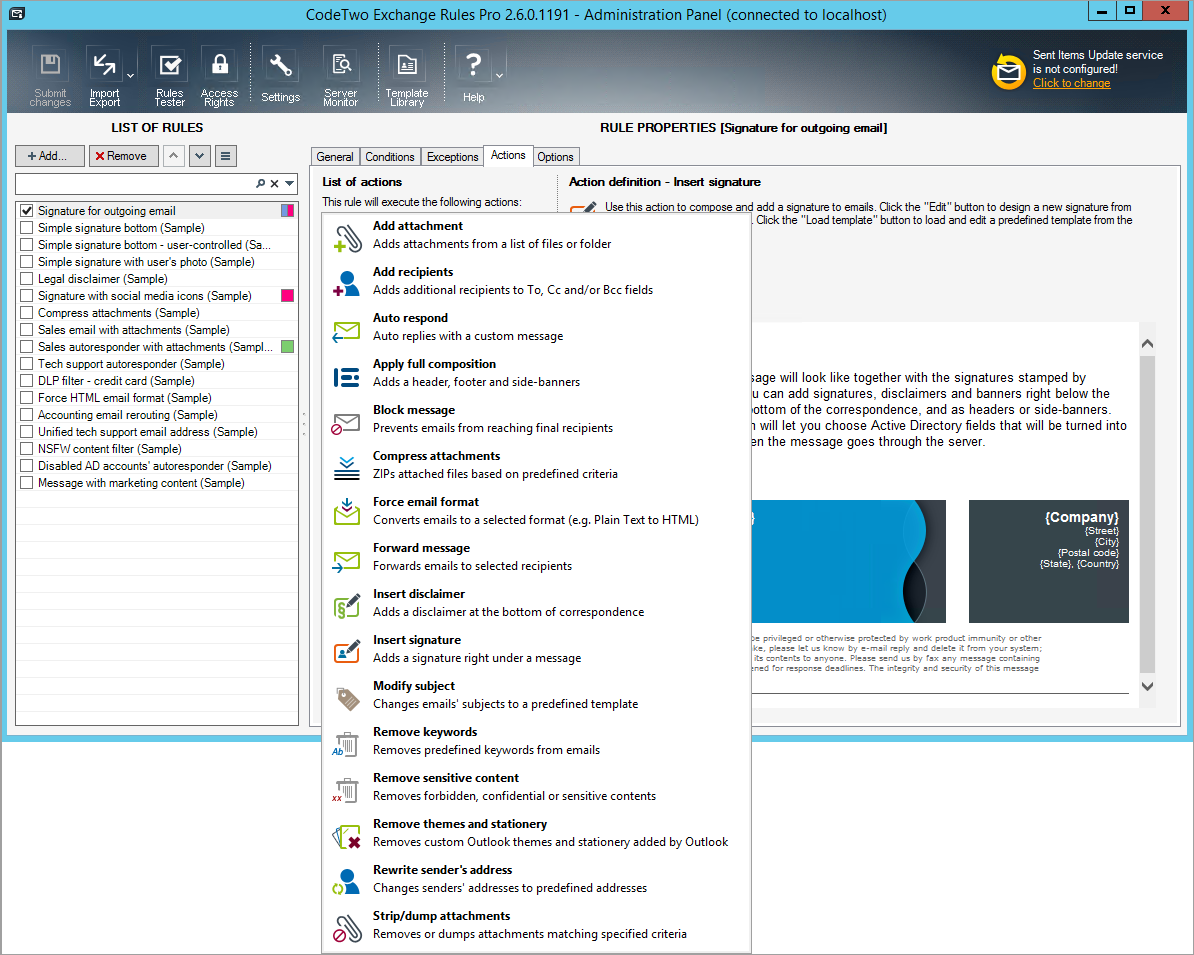
Task: Check Tech support autoresponder (Sample)
Action: click(x=27, y=364)
